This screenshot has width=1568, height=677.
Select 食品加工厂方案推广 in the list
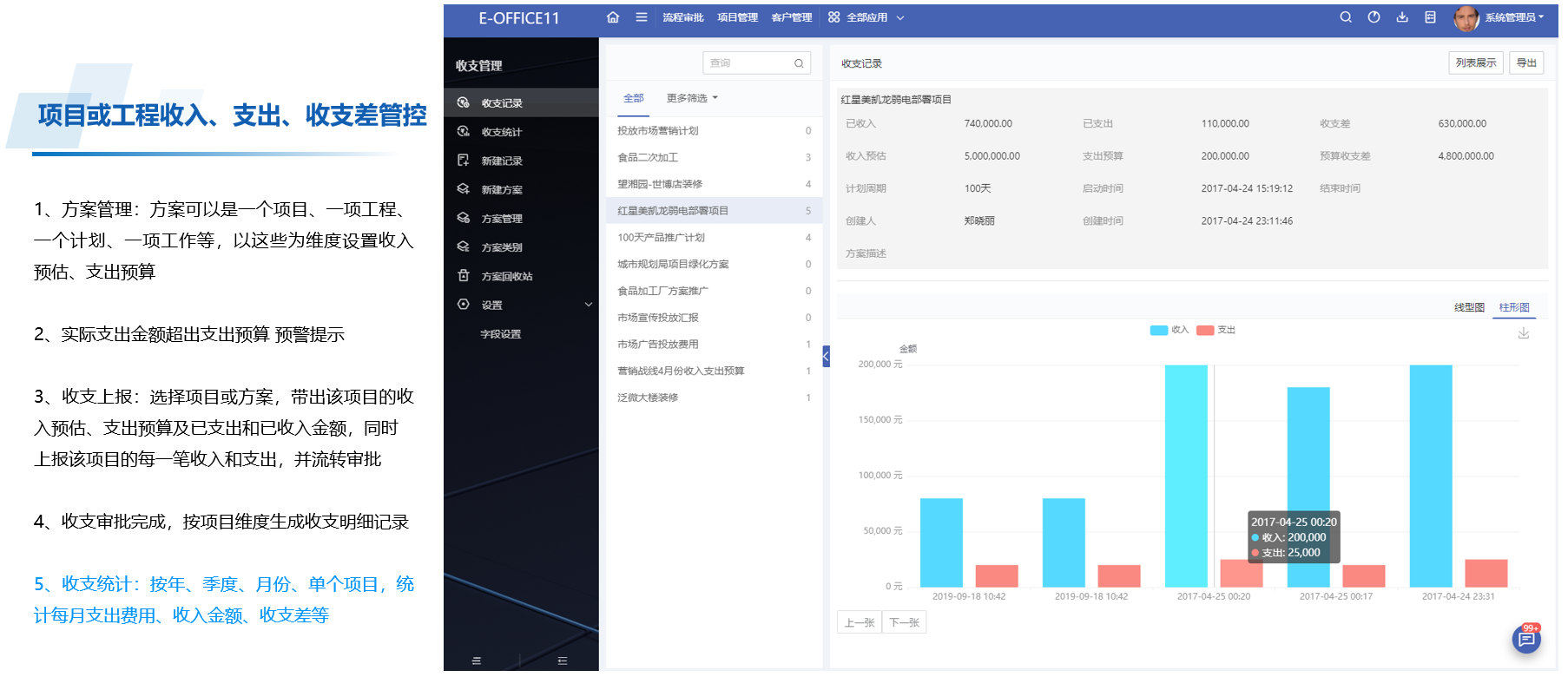[x=714, y=291]
